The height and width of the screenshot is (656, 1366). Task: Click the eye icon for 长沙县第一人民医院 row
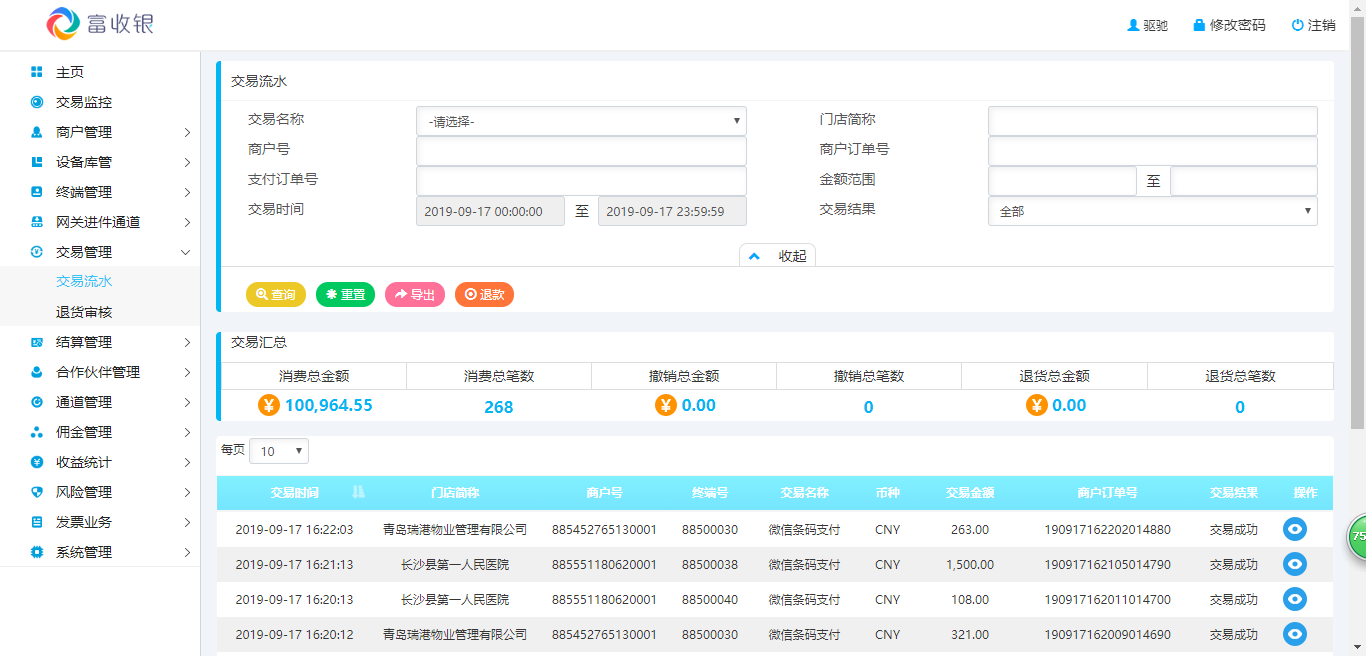click(x=1294, y=564)
